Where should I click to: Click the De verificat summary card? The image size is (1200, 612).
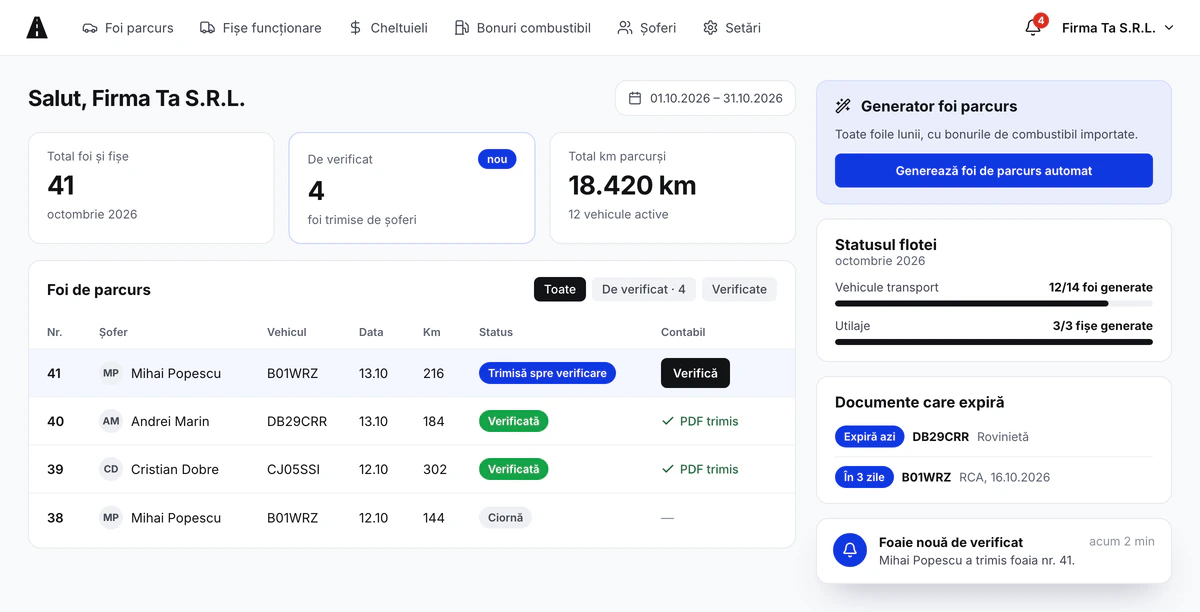point(412,188)
